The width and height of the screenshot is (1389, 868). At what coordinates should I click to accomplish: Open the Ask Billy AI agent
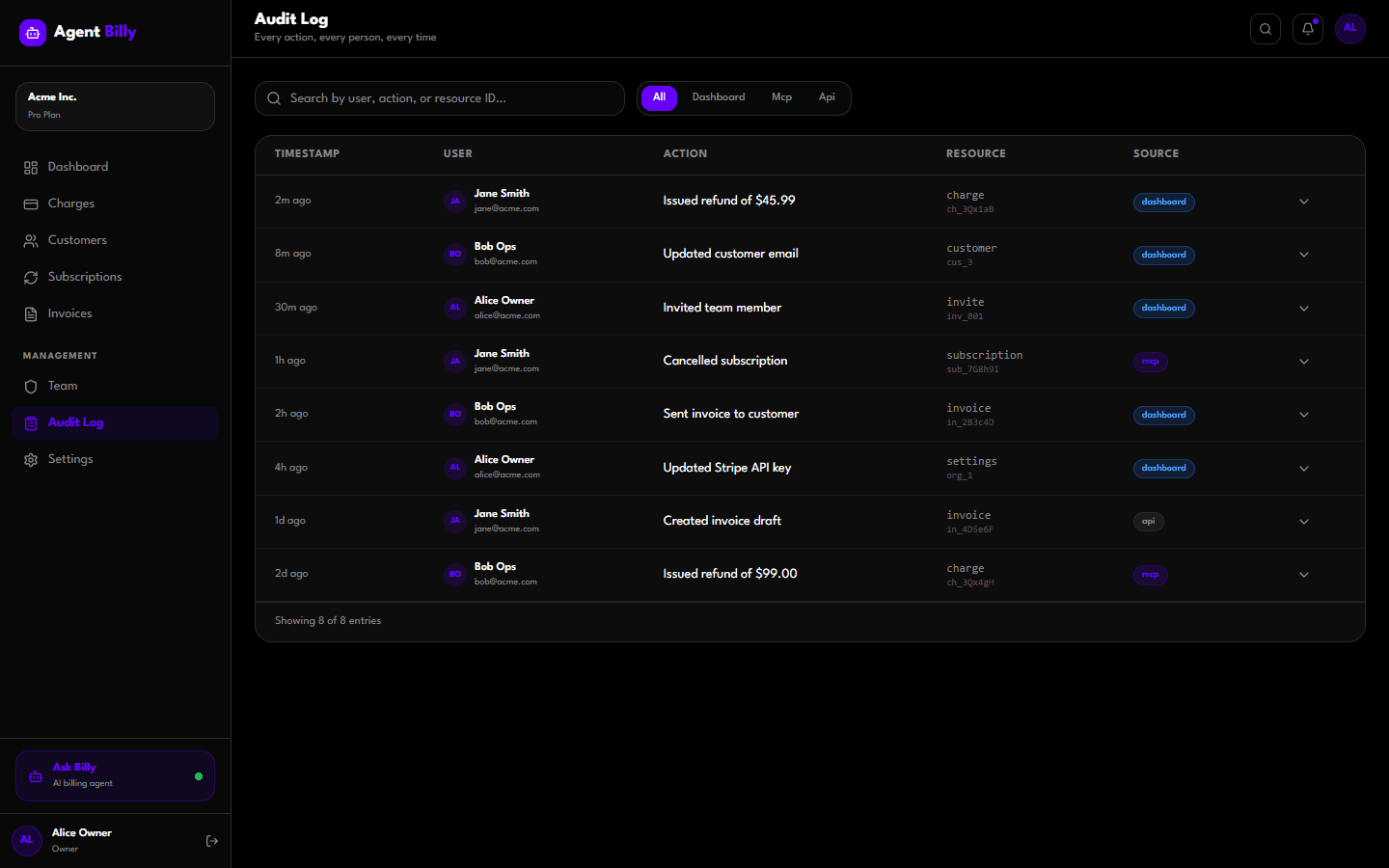pos(115,775)
